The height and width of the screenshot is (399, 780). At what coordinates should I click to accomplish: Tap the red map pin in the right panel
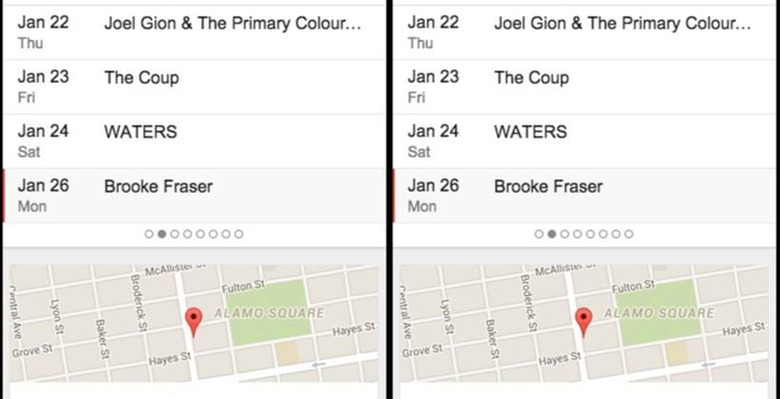[x=584, y=321]
